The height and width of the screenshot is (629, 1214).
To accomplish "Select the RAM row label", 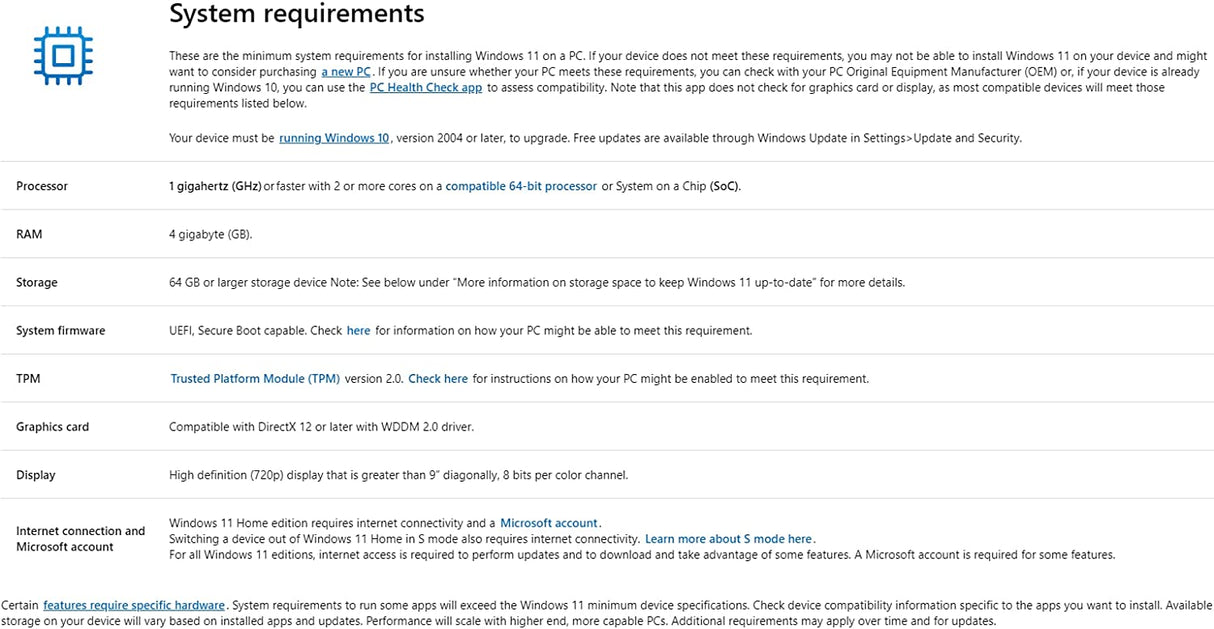I will click(29, 234).
